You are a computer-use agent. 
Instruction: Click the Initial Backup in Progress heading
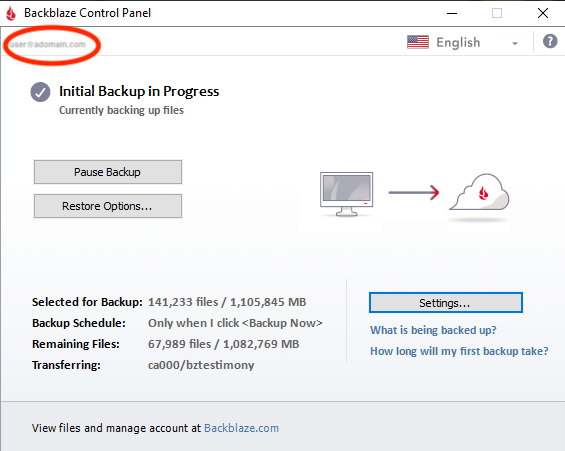click(x=139, y=91)
